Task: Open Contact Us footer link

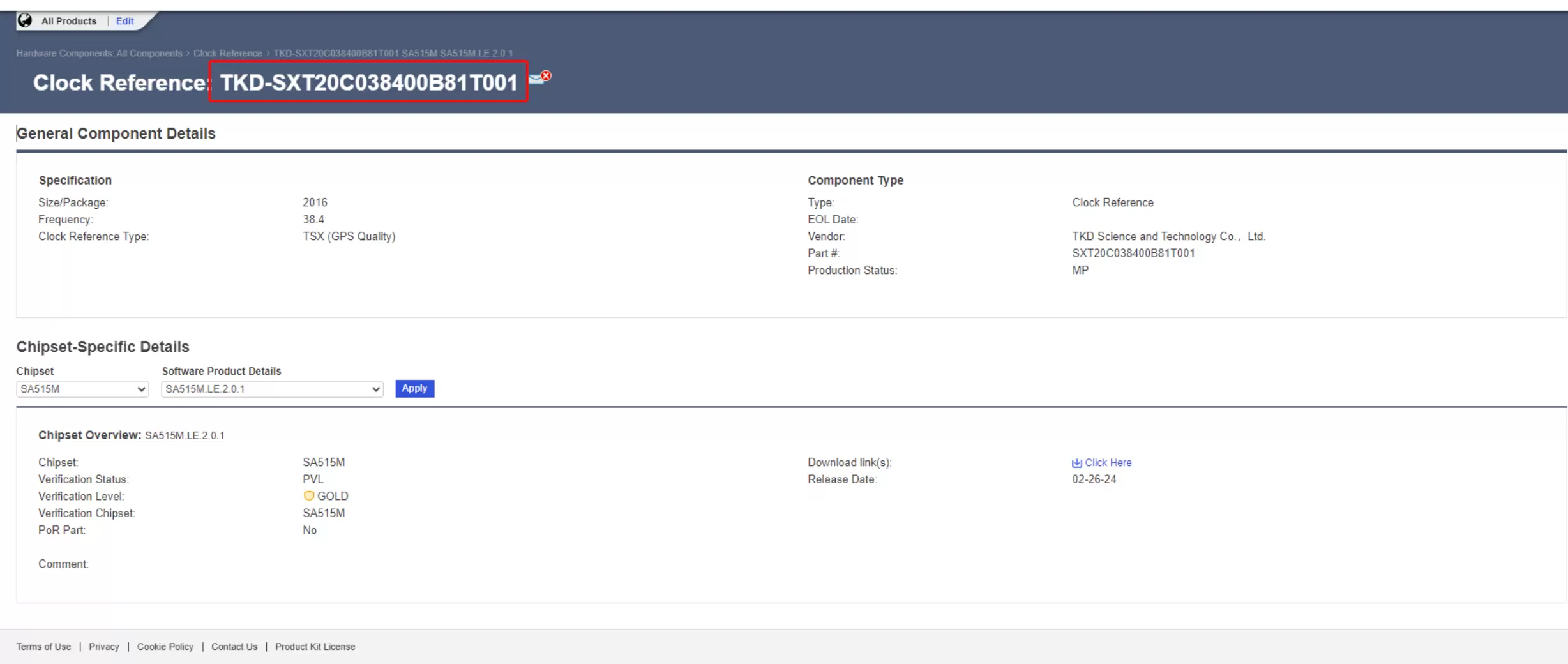Action: 234,647
